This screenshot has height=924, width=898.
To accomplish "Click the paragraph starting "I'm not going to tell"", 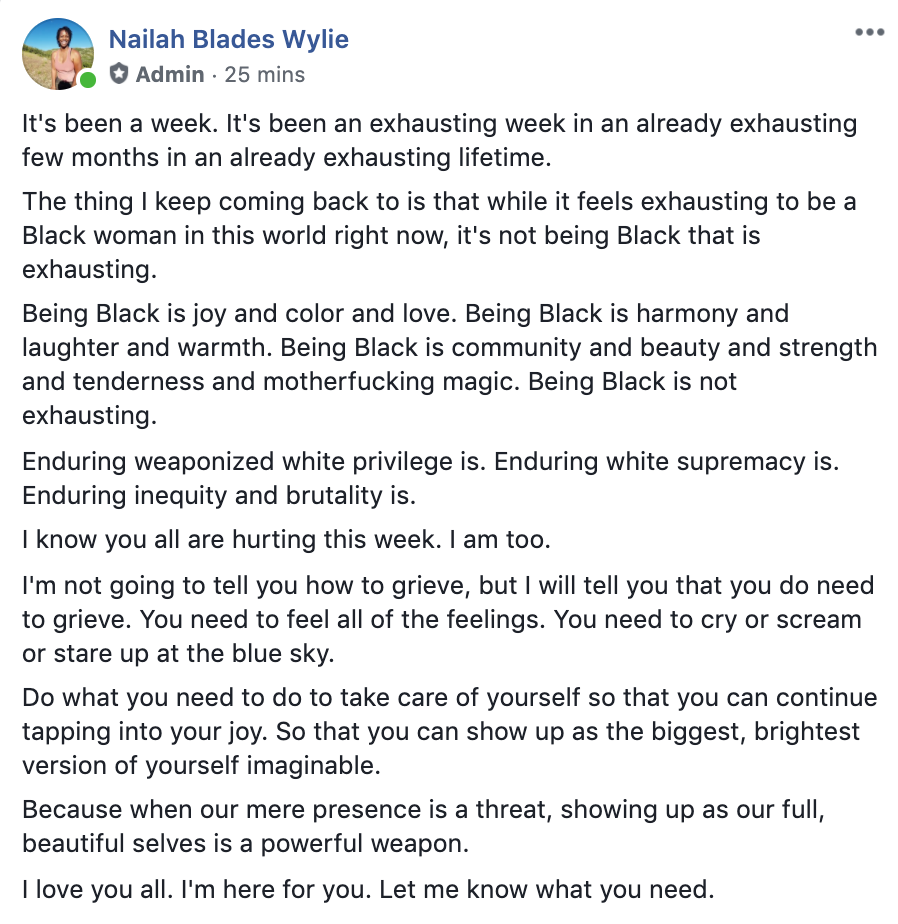I will point(448,619).
